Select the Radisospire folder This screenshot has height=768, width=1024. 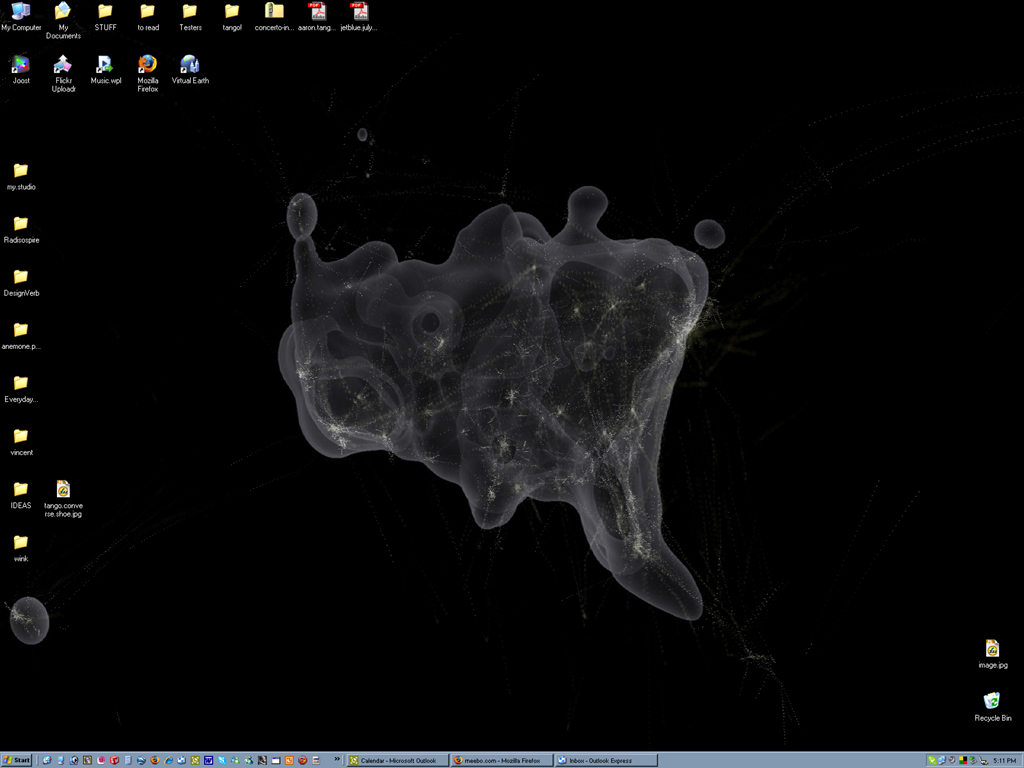coord(21,229)
